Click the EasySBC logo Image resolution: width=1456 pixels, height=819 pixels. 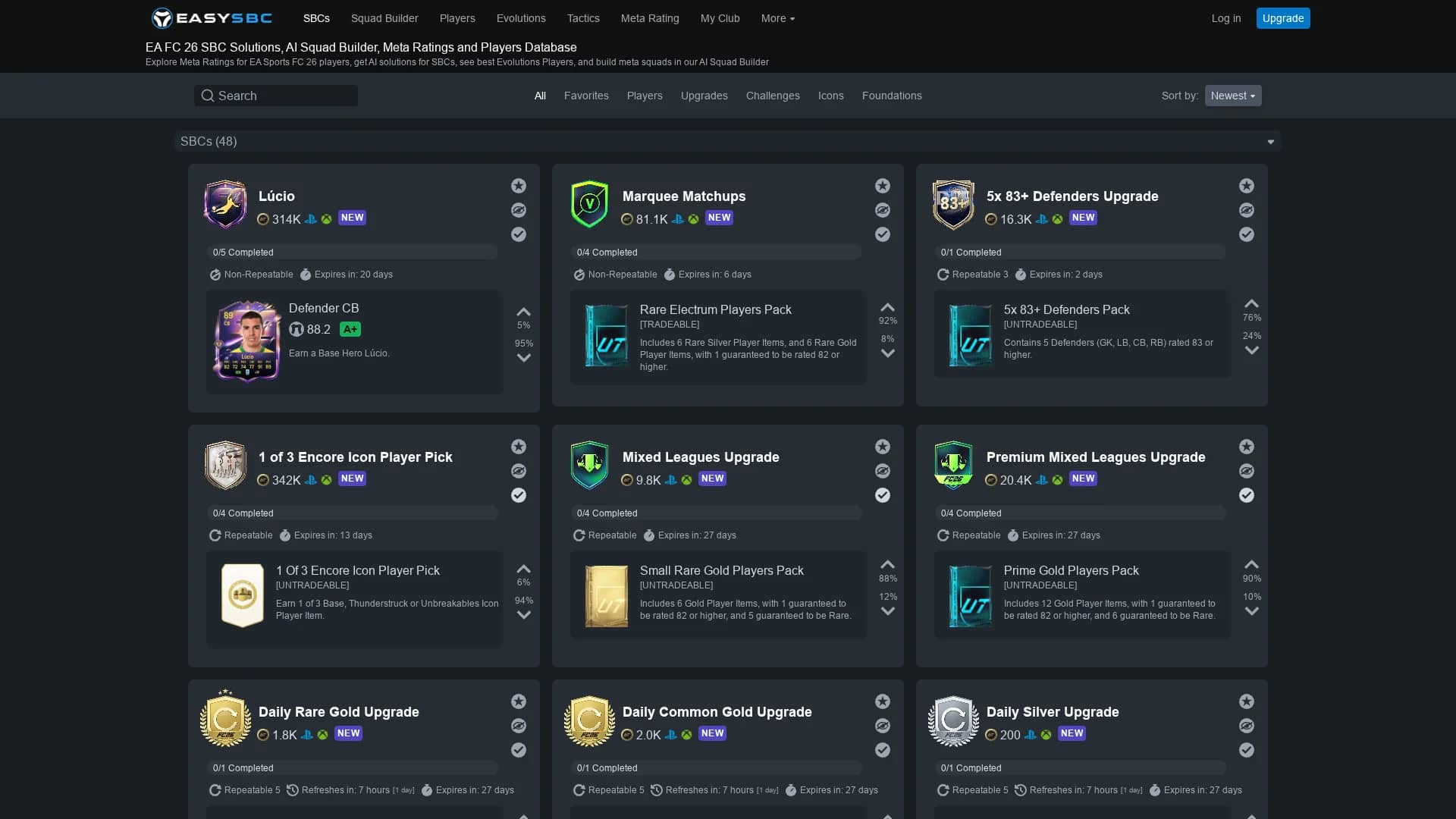pyautogui.click(x=212, y=18)
